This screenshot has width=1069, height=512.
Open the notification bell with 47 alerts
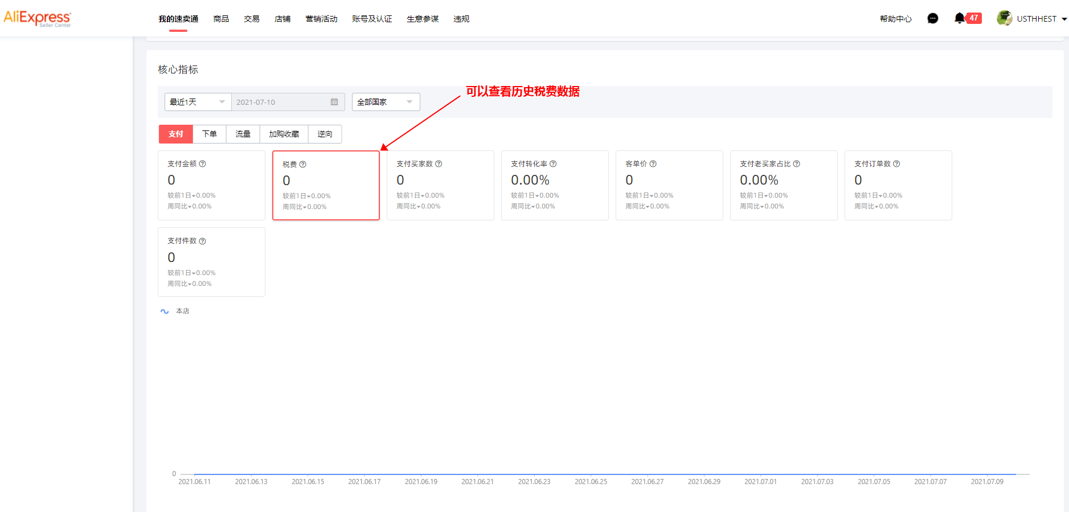[960, 18]
